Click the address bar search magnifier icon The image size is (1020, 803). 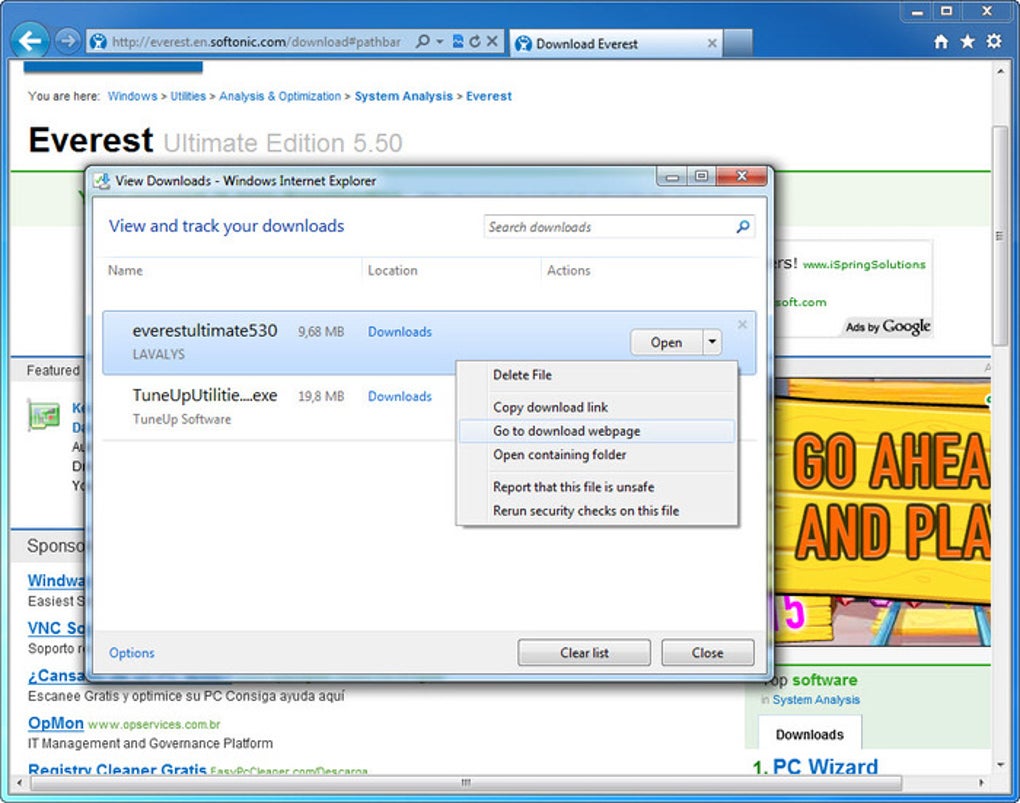(423, 42)
